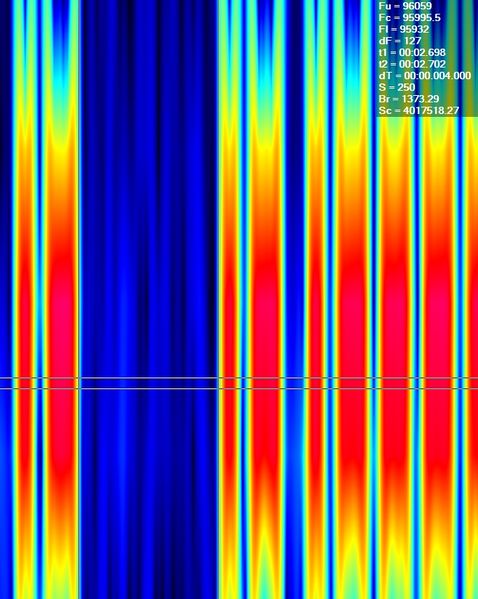Select the upper horizontal gray cursor line
Screen dimensions: 478x599
pos(239,378)
